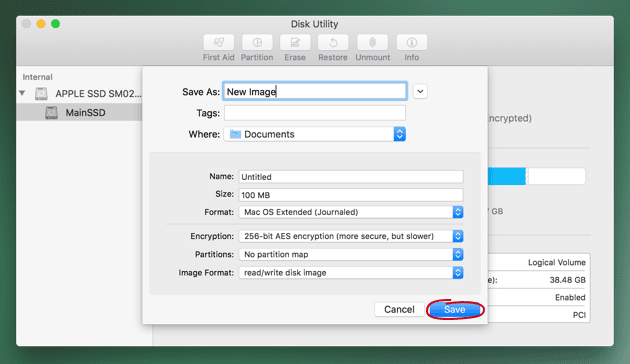Expand the save dialog with chevron button

pos(420,92)
